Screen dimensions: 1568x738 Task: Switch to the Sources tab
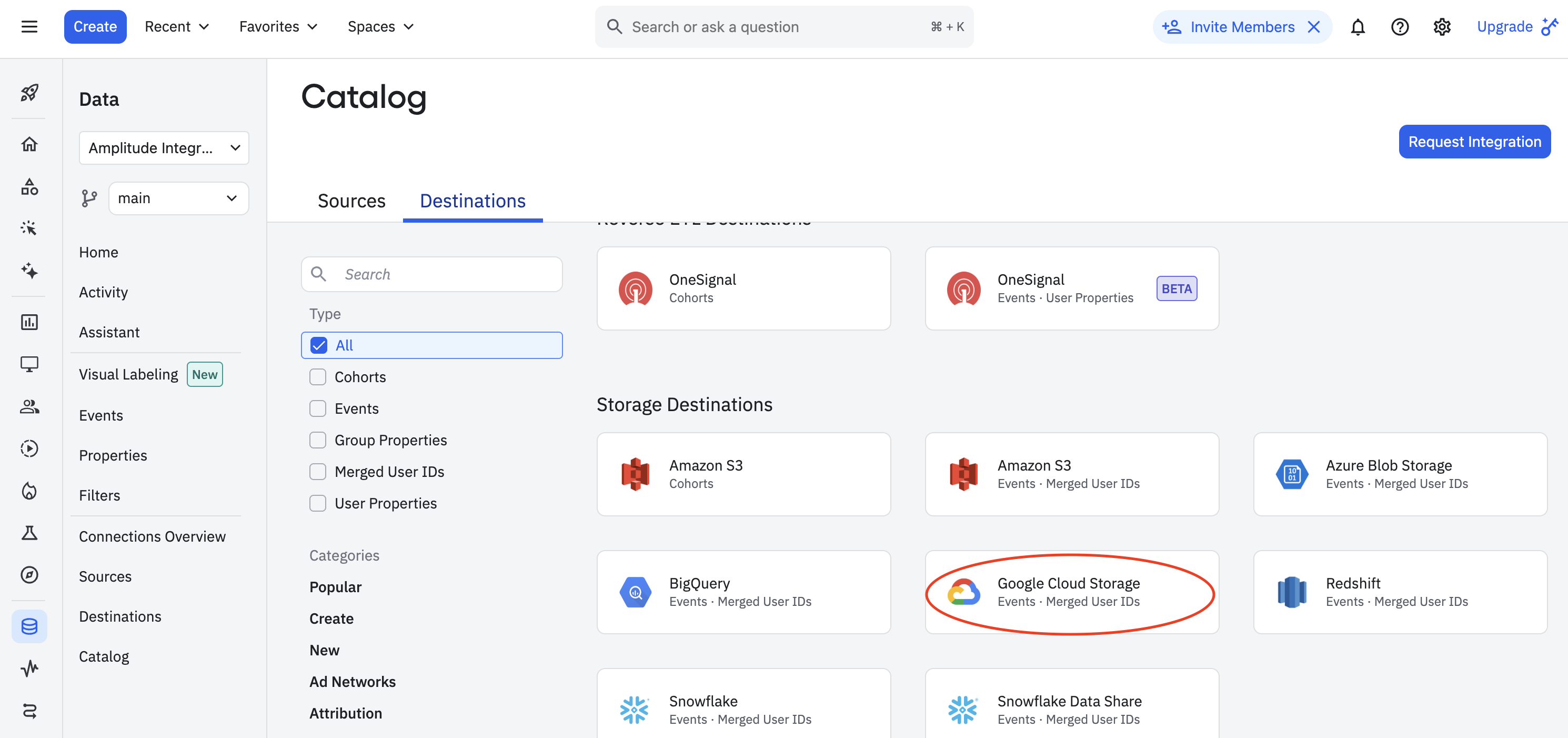351,201
